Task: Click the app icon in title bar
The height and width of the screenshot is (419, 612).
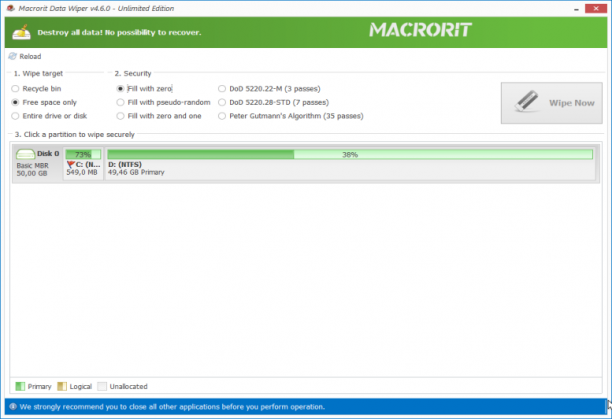Action: point(11,8)
